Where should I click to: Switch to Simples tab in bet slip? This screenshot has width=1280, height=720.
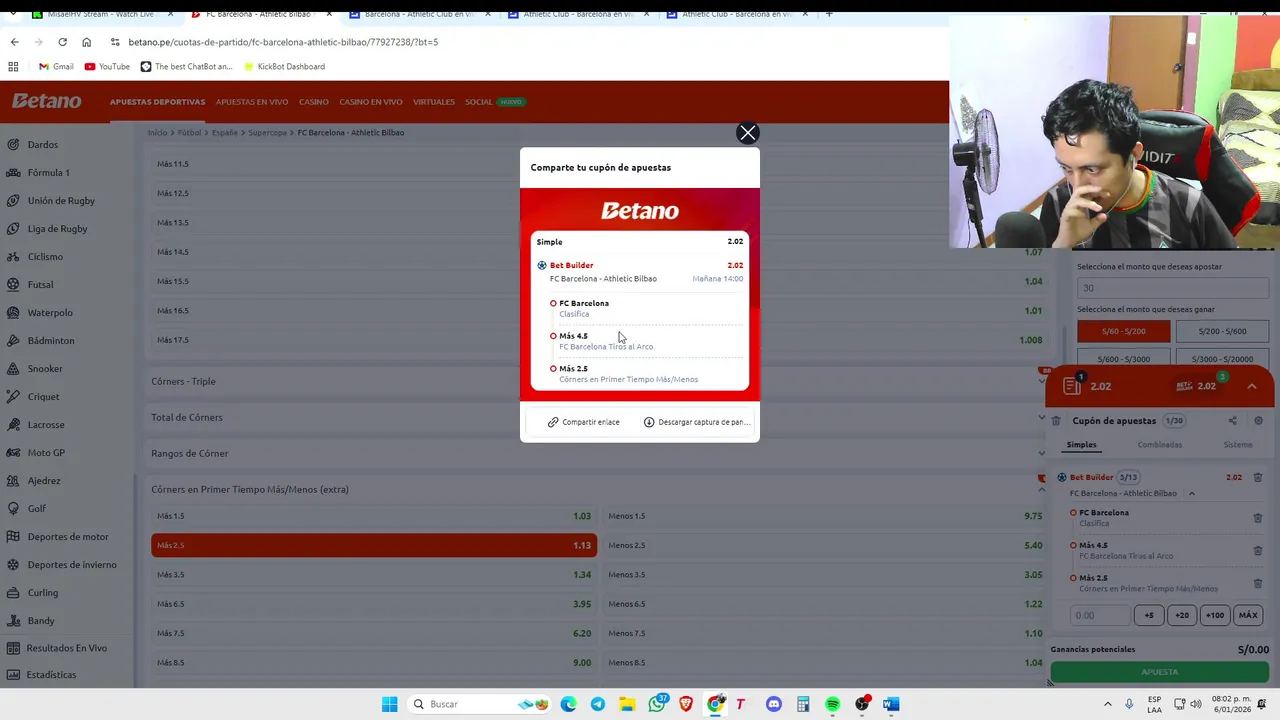(1081, 445)
